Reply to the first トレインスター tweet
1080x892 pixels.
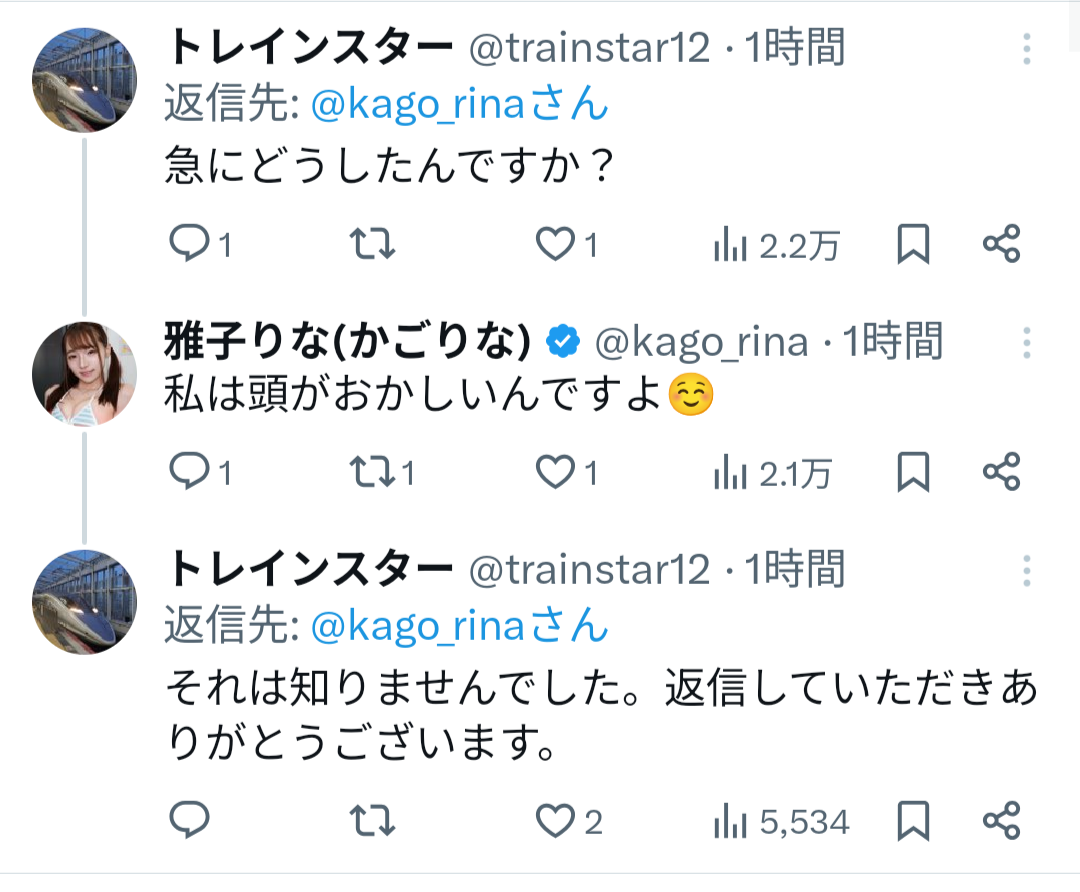[188, 245]
